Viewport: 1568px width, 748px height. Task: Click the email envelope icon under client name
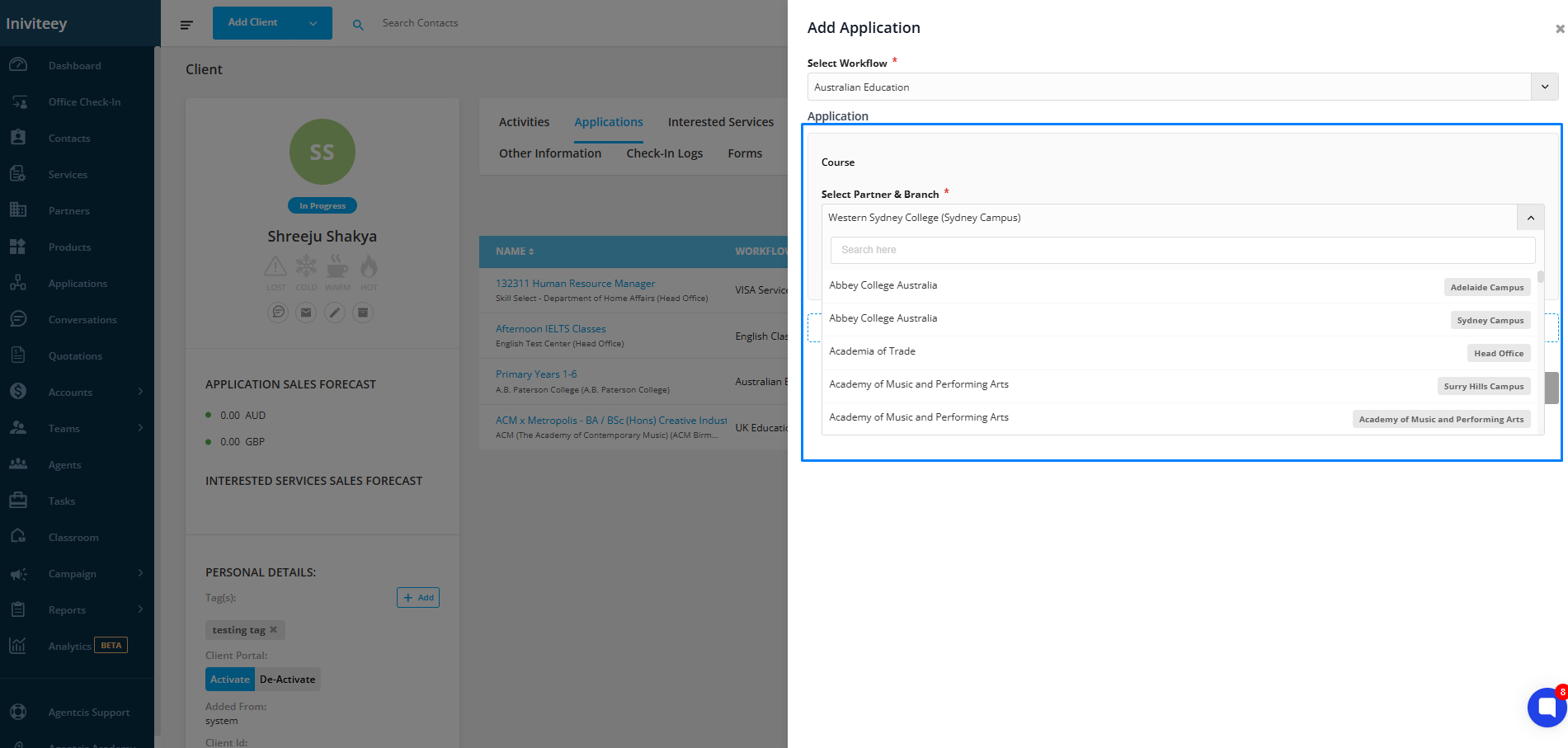[x=306, y=313]
